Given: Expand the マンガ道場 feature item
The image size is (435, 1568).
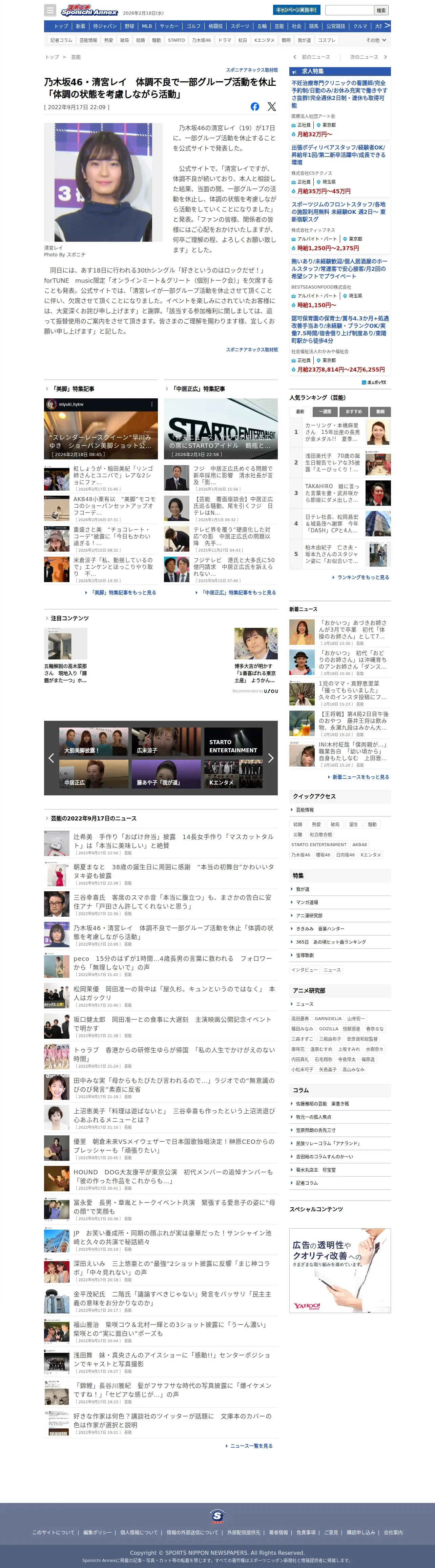Looking at the screenshot, I should pyautogui.click(x=339, y=902).
